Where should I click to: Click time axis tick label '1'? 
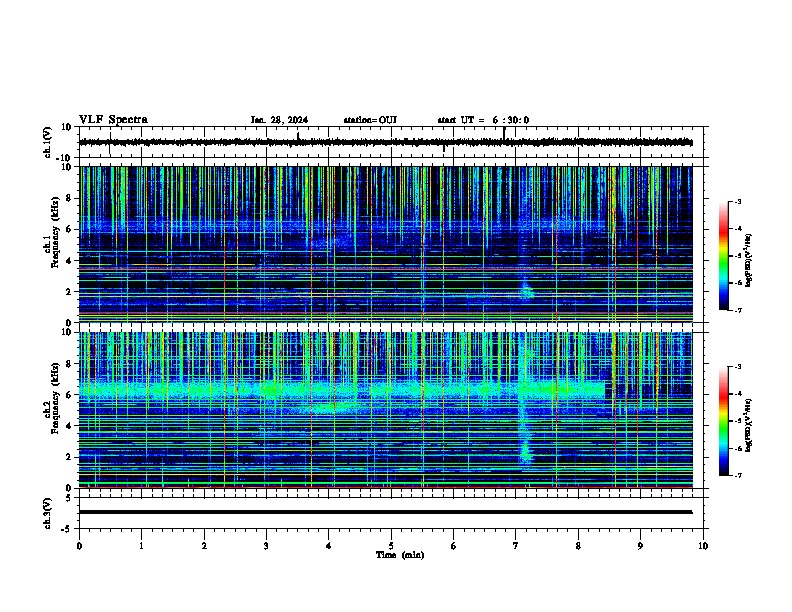[x=141, y=546]
